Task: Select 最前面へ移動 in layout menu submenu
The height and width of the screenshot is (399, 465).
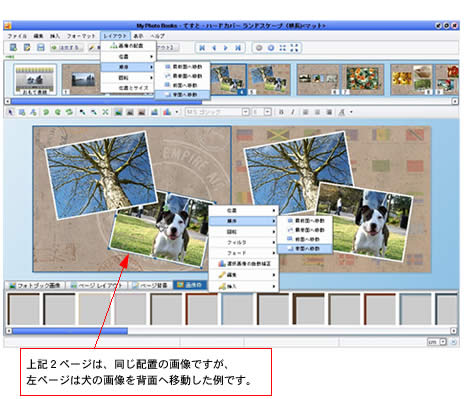Action: (x=183, y=67)
